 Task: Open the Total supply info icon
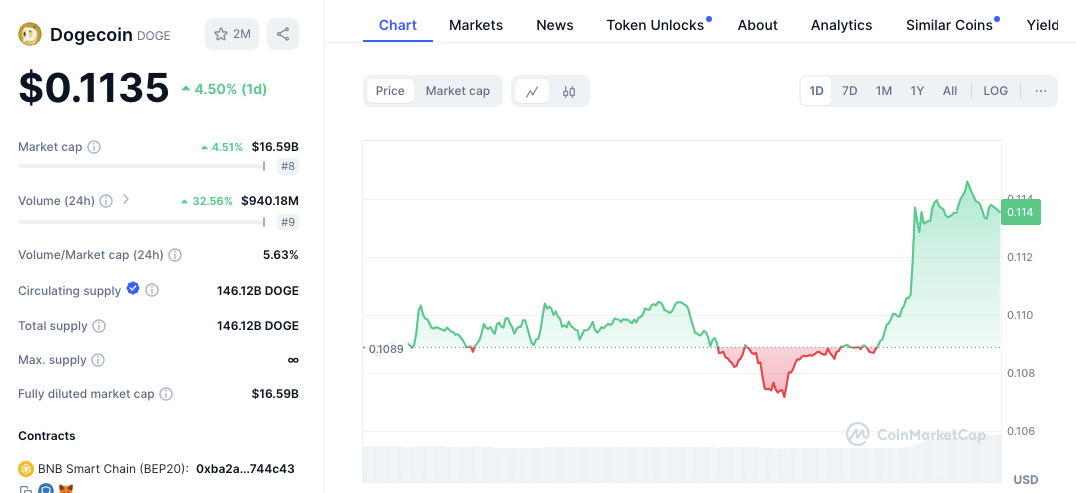click(99, 325)
